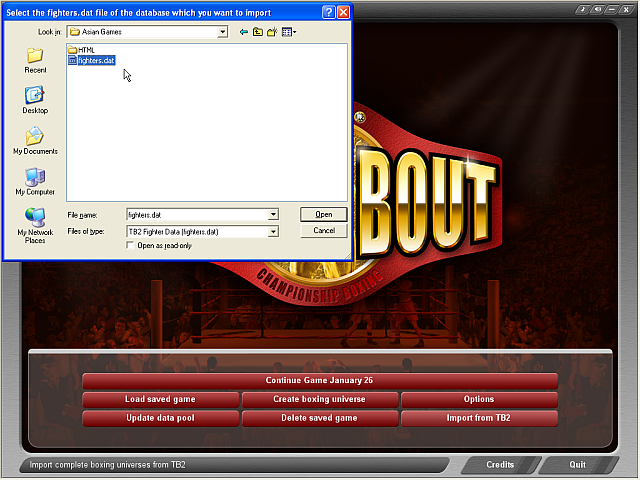Select the fighters.dat file

92,60
